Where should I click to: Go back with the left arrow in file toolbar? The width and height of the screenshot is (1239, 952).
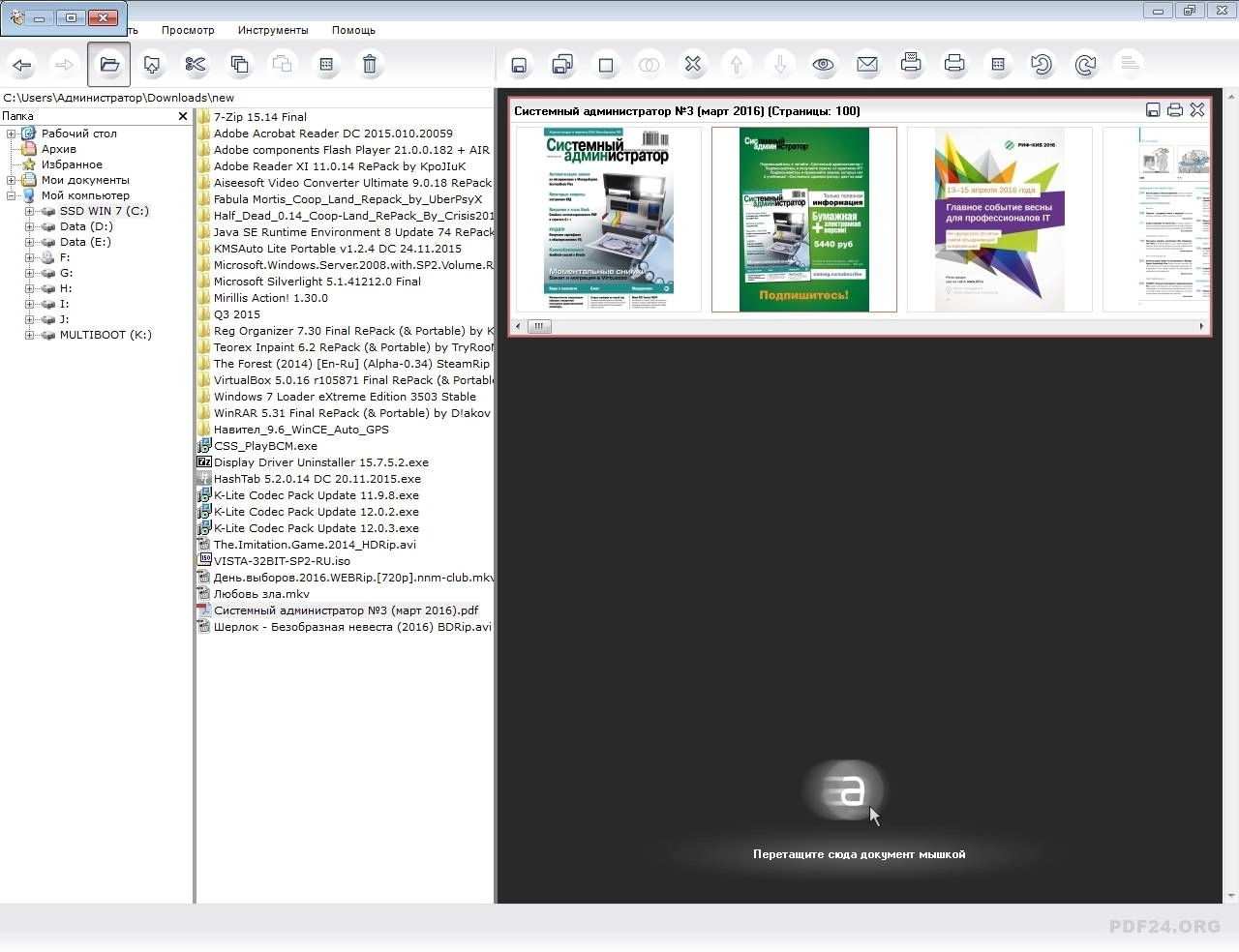(x=22, y=65)
